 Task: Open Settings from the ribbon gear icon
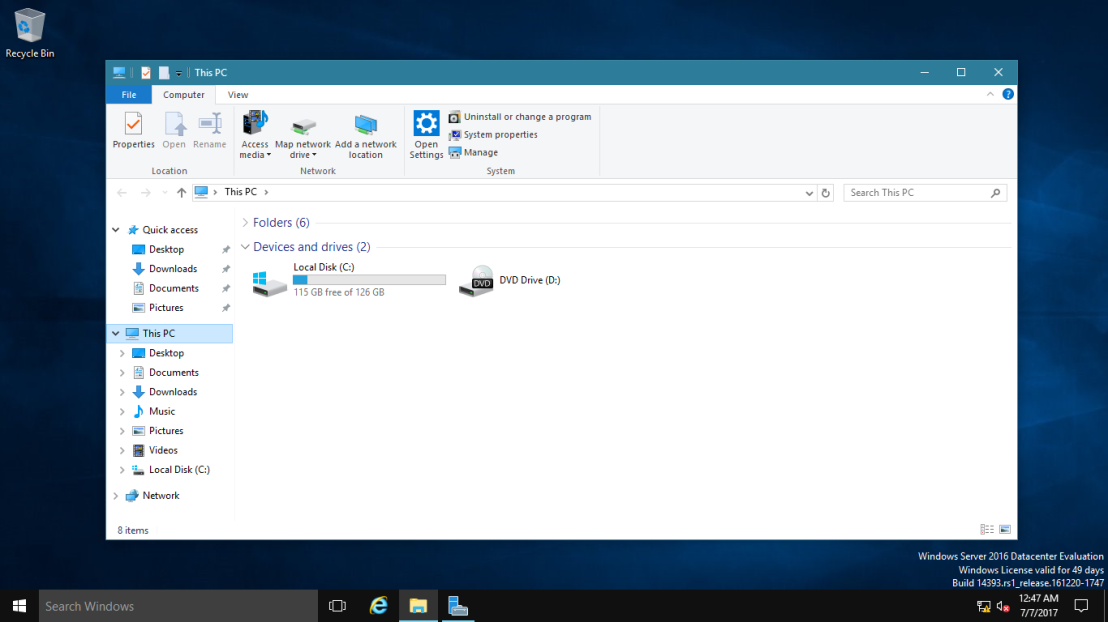click(426, 134)
